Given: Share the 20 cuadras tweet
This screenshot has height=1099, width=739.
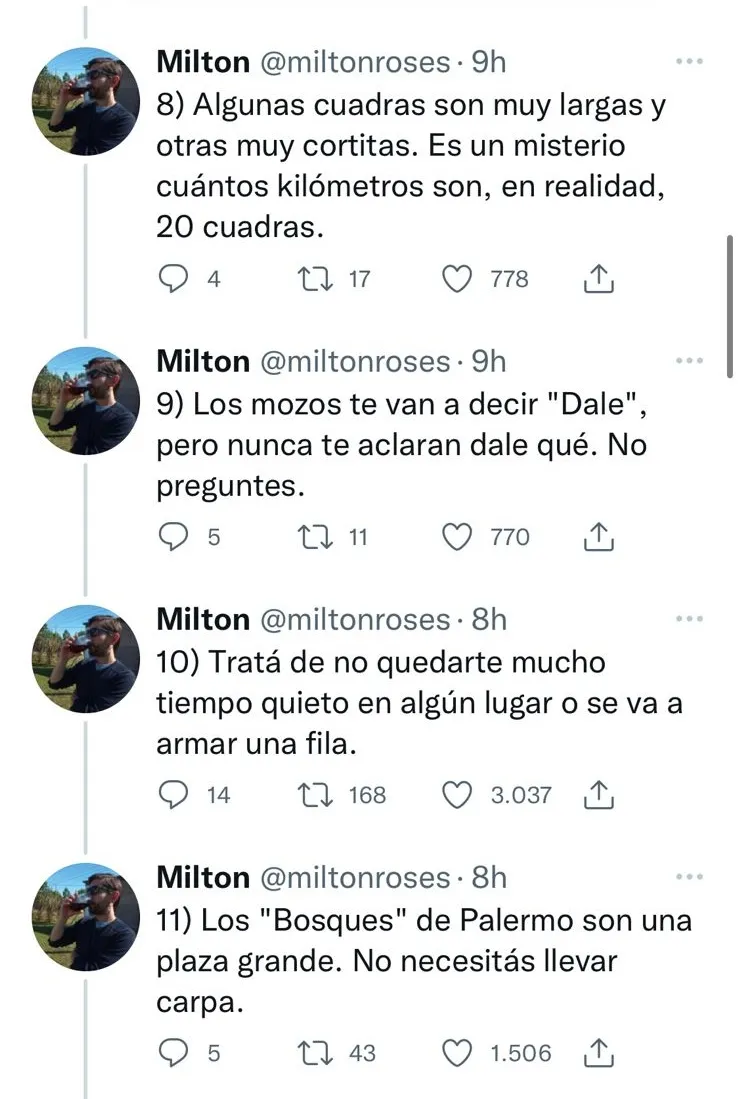Looking at the screenshot, I should 597,279.
